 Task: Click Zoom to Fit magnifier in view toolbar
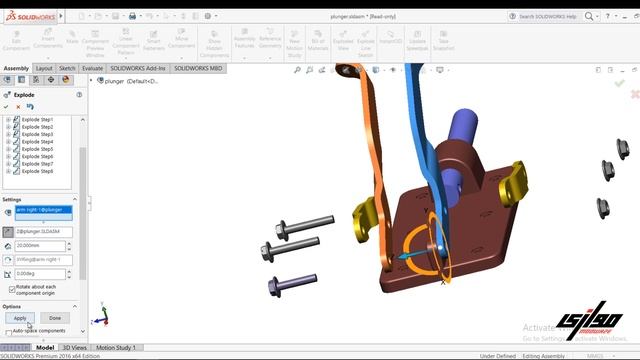297,70
